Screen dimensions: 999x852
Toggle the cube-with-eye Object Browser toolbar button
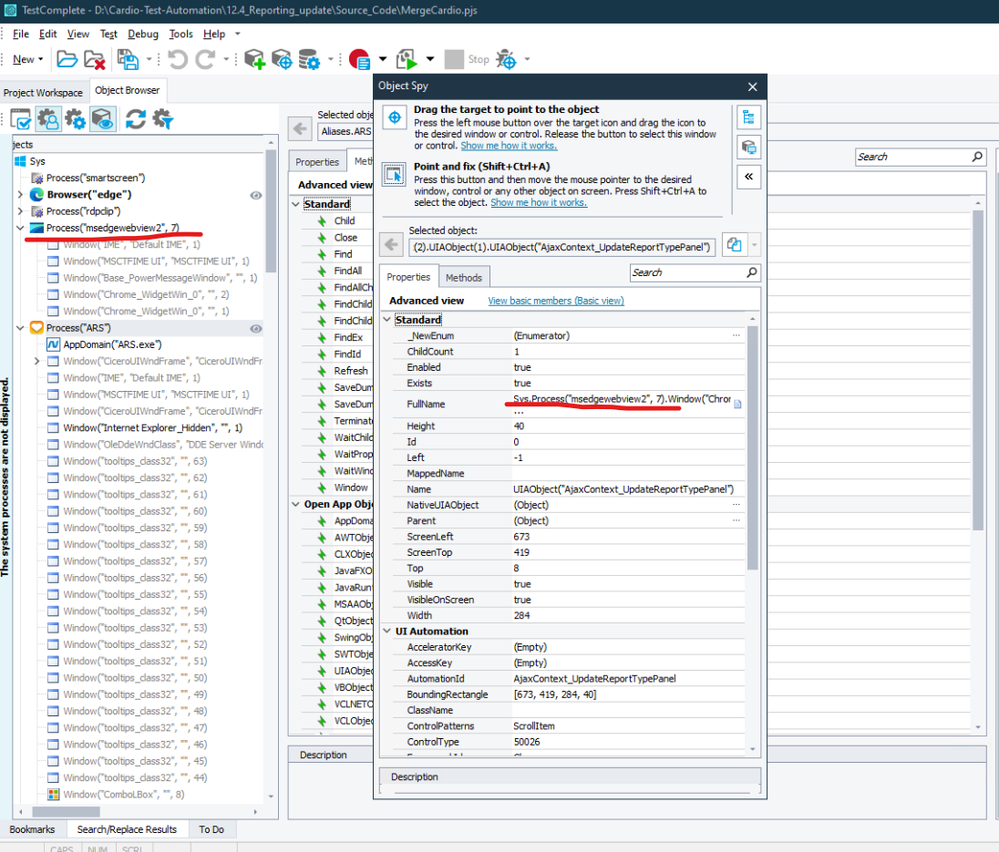click(x=102, y=120)
